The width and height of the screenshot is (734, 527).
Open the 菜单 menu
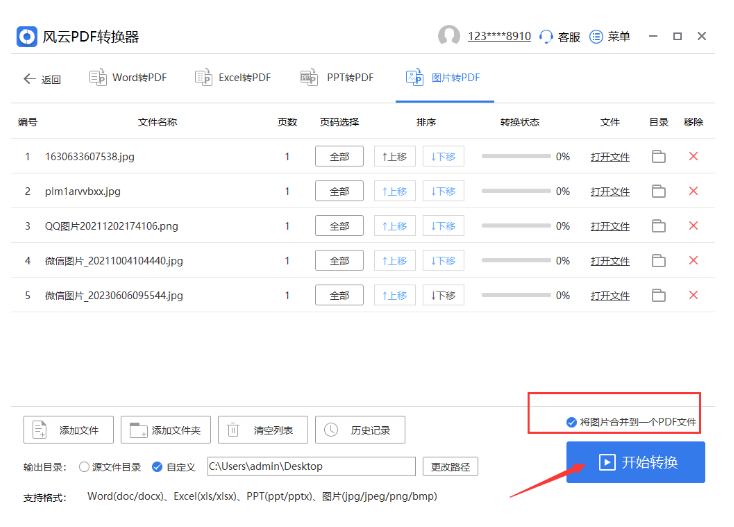(x=609, y=36)
